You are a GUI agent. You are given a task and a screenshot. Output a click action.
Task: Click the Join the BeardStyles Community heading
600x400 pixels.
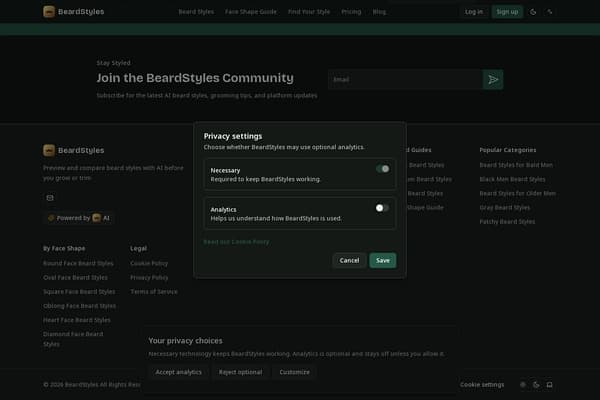pos(195,78)
